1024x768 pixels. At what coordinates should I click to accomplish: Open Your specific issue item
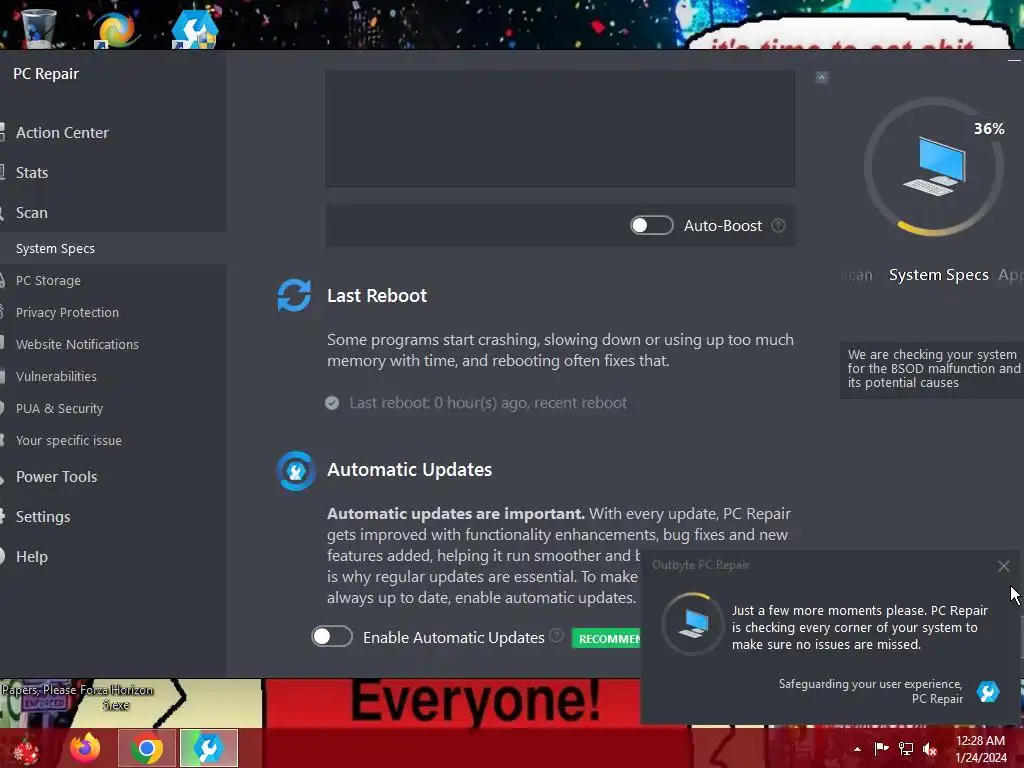coord(69,440)
